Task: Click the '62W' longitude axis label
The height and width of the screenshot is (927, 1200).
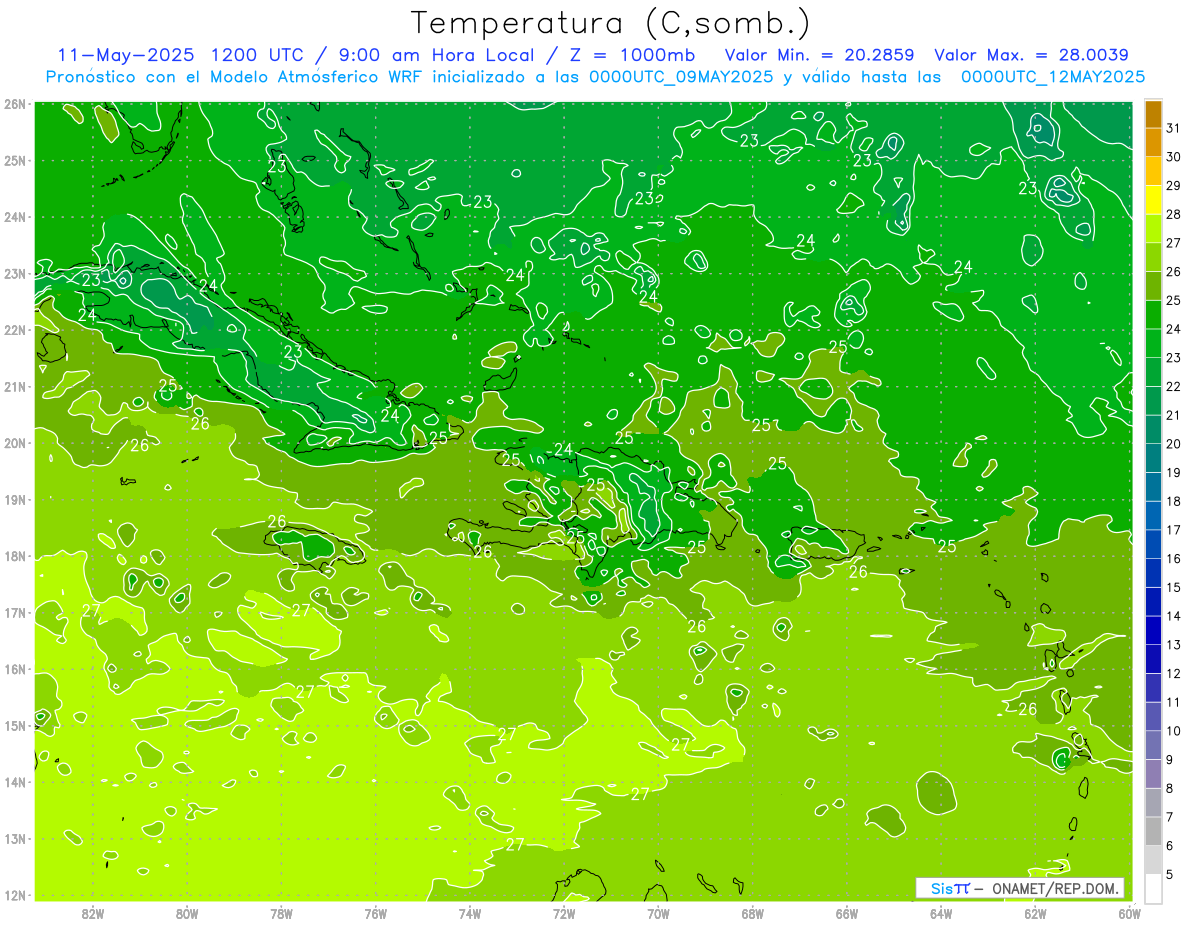Action: tap(1035, 913)
